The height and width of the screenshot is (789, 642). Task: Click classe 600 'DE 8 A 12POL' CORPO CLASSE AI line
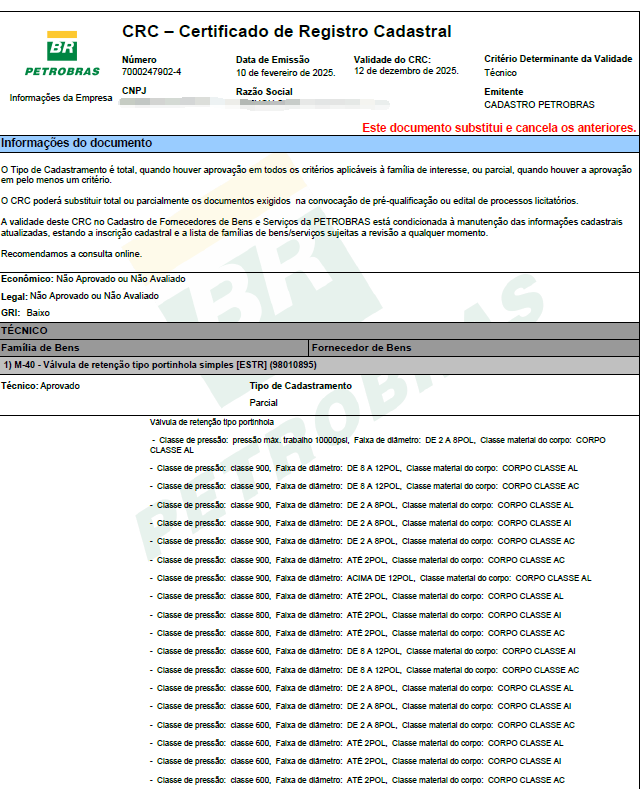click(x=363, y=651)
